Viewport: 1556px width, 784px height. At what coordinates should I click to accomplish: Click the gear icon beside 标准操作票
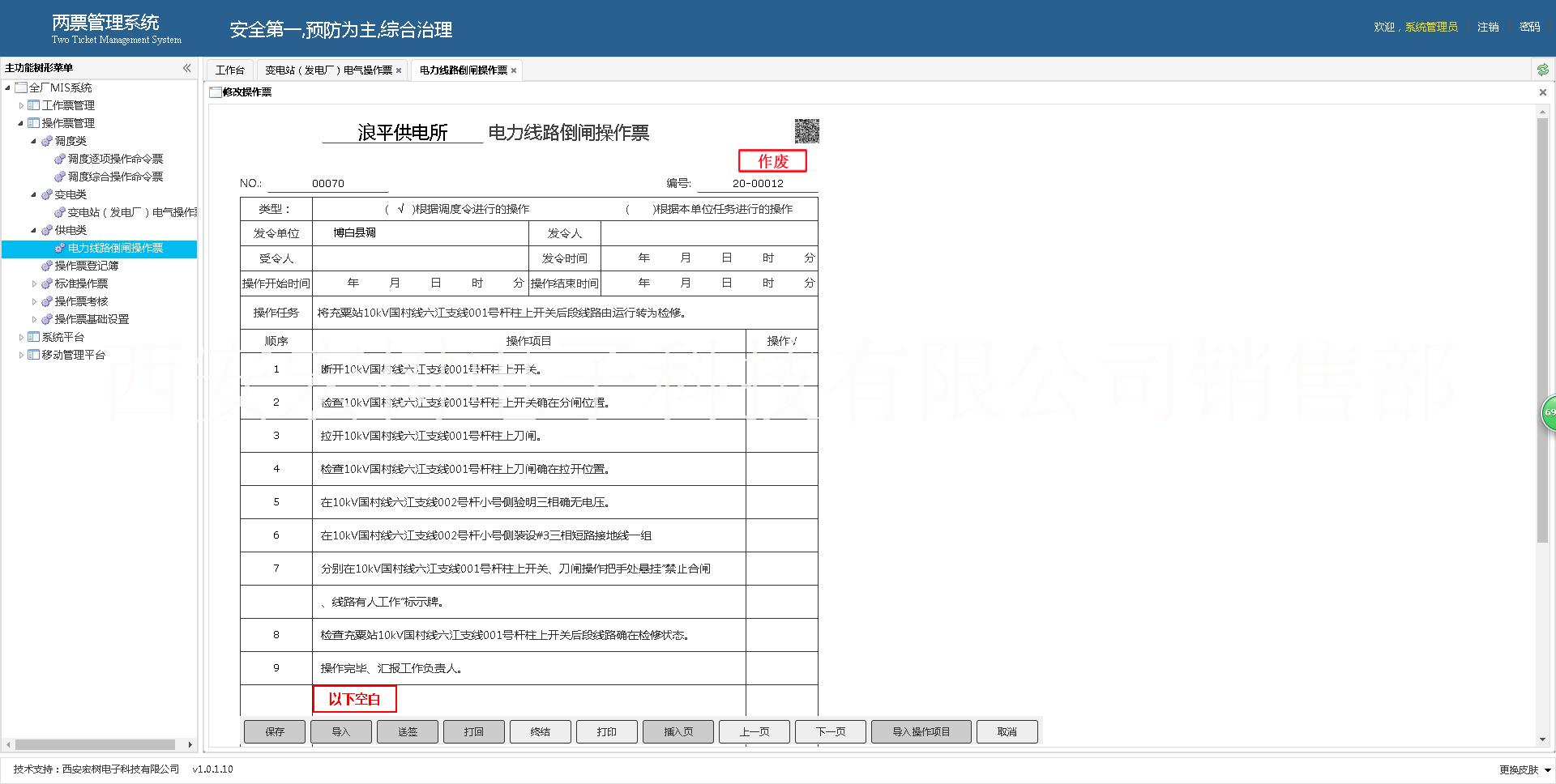(47, 283)
